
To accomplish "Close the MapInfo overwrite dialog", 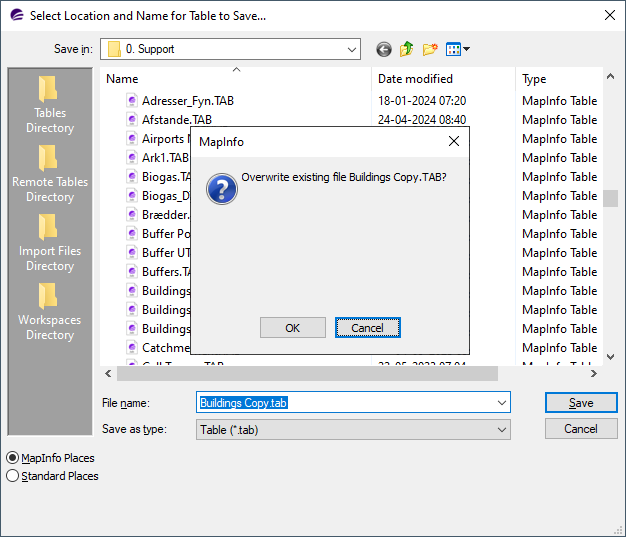I will 454,141.
